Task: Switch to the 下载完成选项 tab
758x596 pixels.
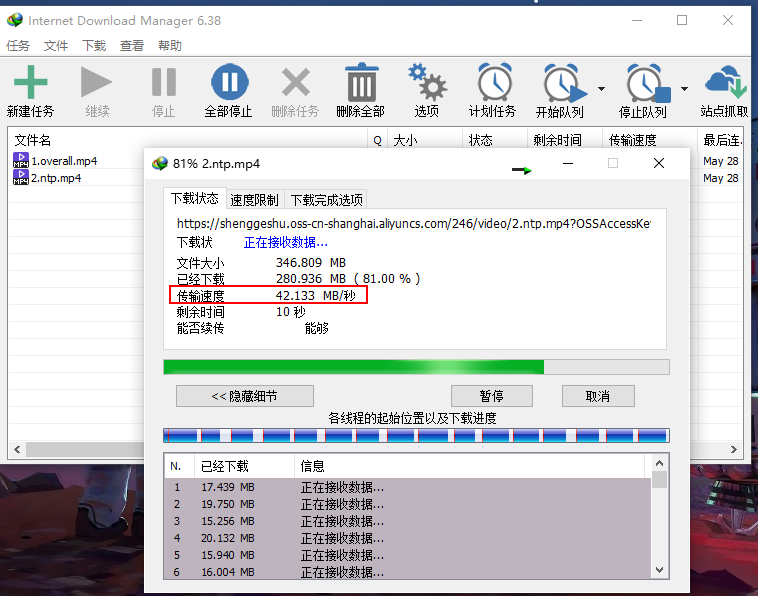Action: point(326,200)
